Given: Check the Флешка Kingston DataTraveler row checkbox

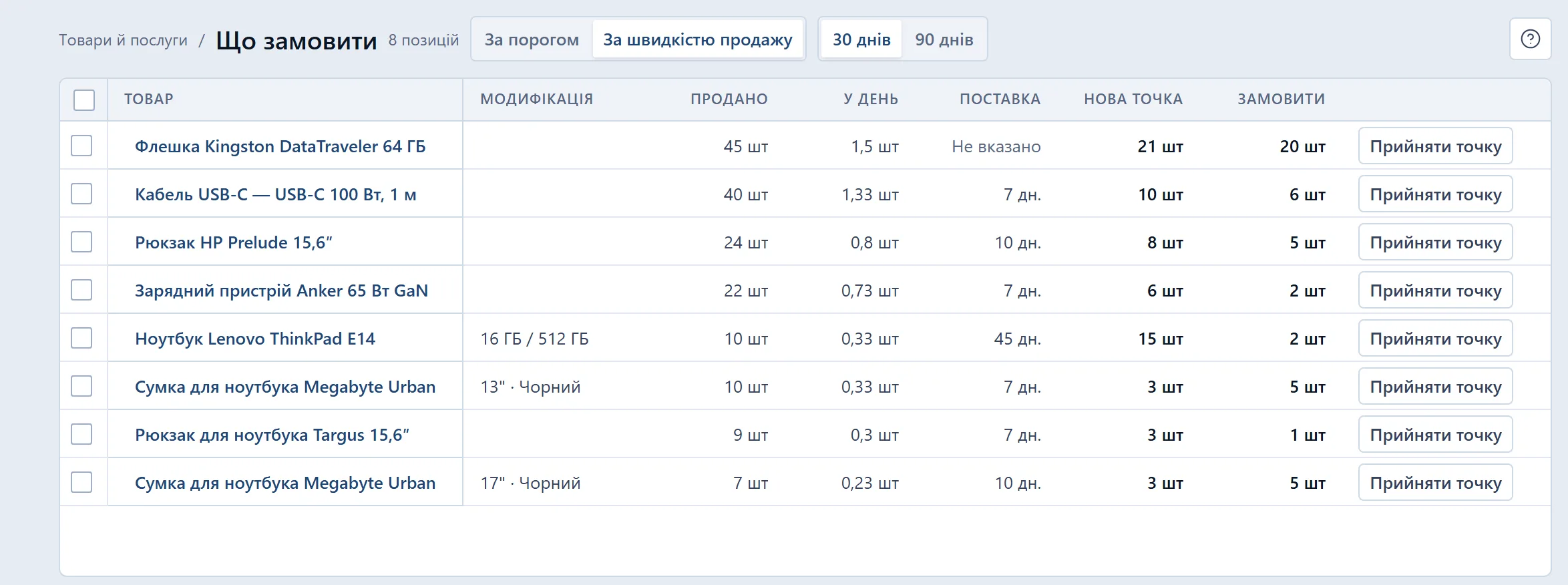Looking at the screenshot, I should 81,146.
